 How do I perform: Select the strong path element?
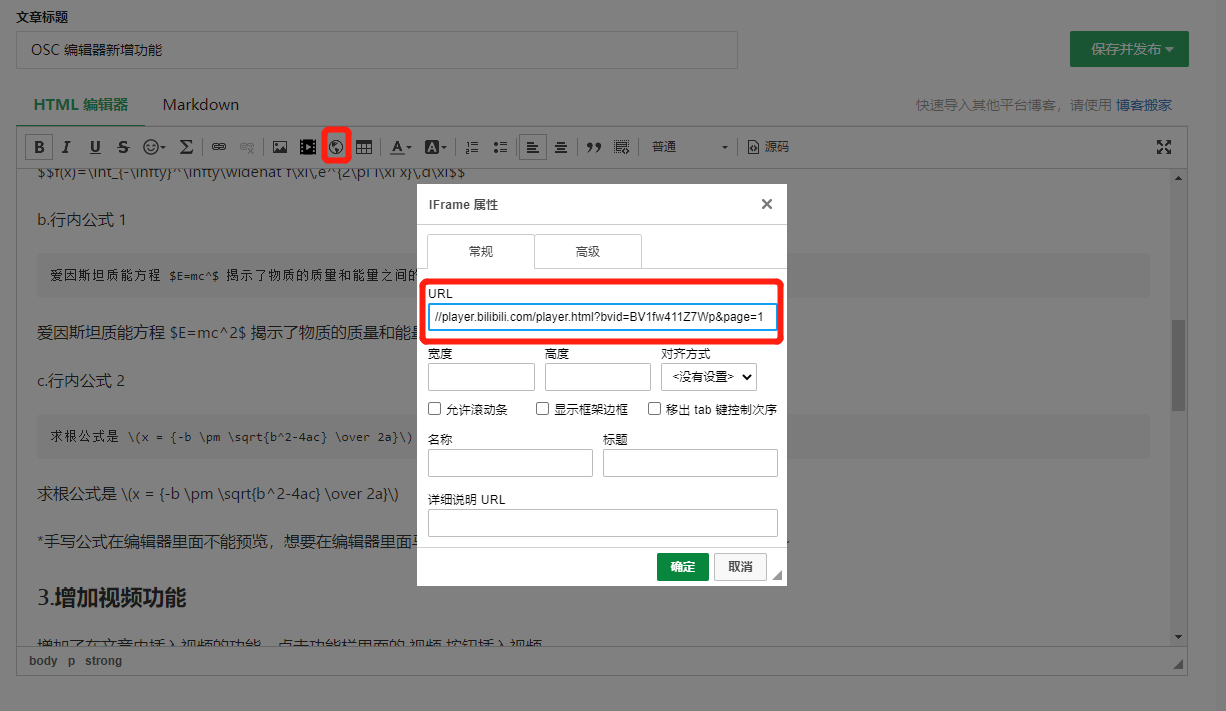(104, 661)
